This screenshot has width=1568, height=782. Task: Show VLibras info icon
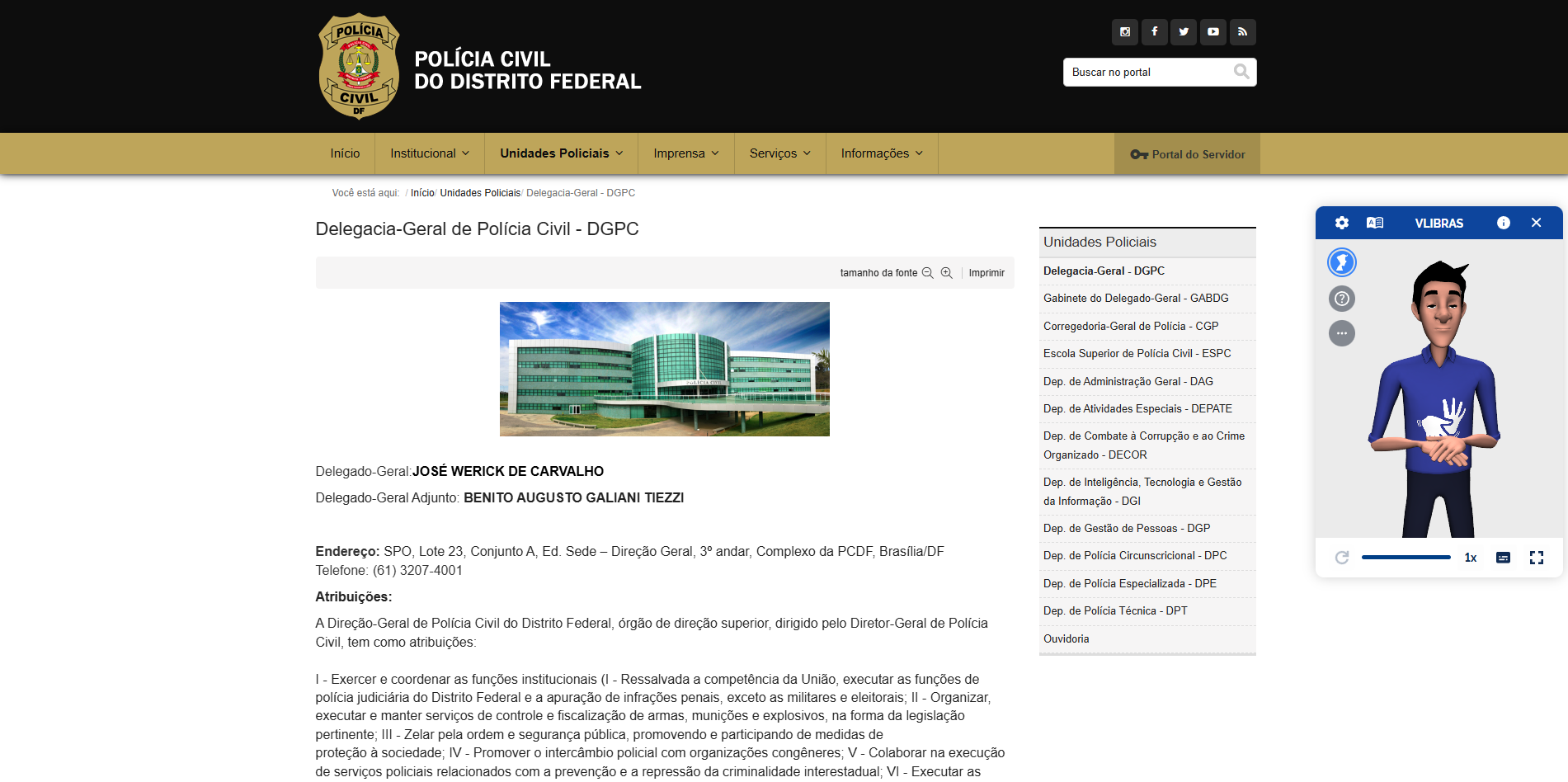1504,223
